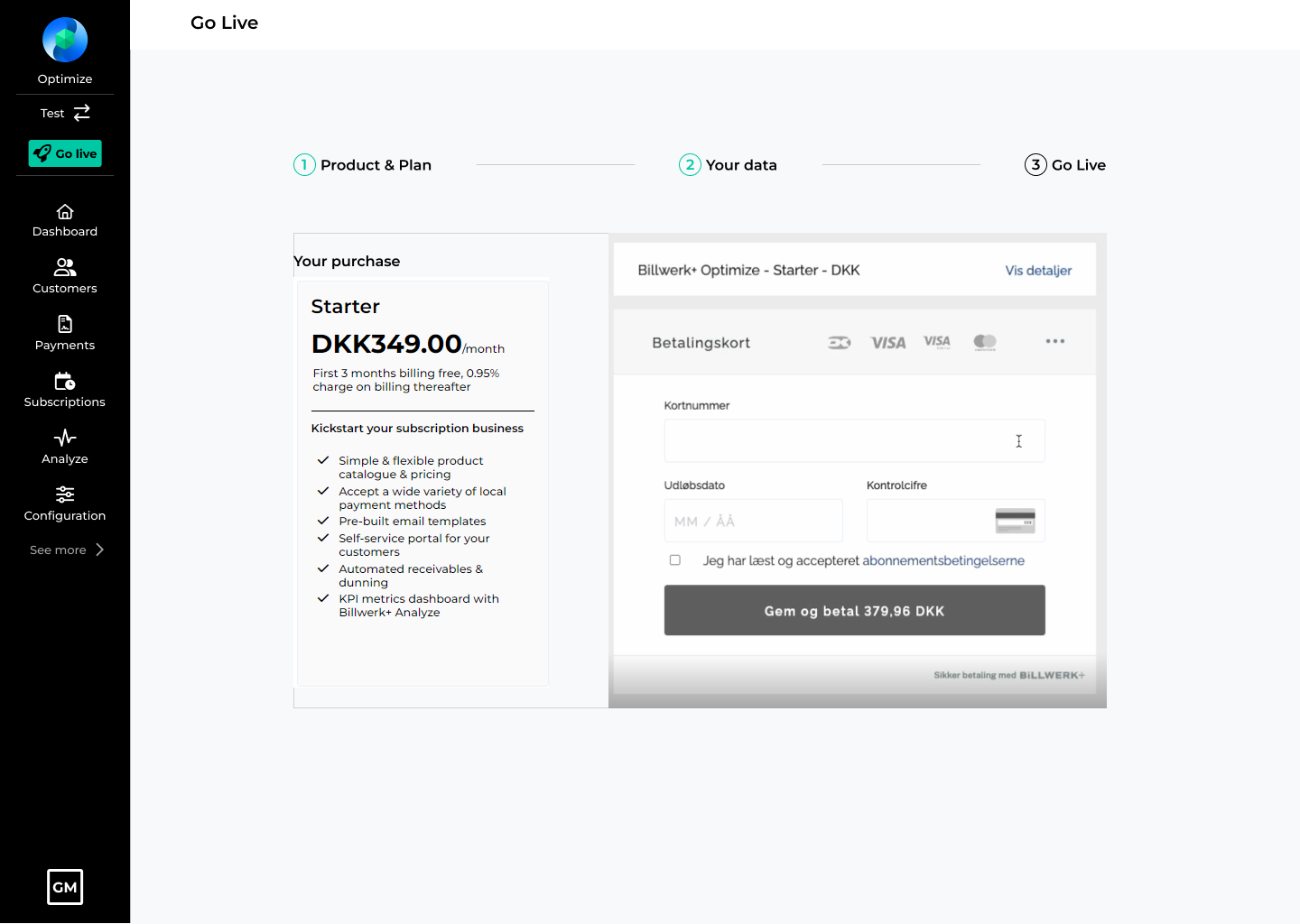Open abonnementsbetingelserne link
Image resolution: width=1300 pixels, height=924 pixels.
(943, 561)
